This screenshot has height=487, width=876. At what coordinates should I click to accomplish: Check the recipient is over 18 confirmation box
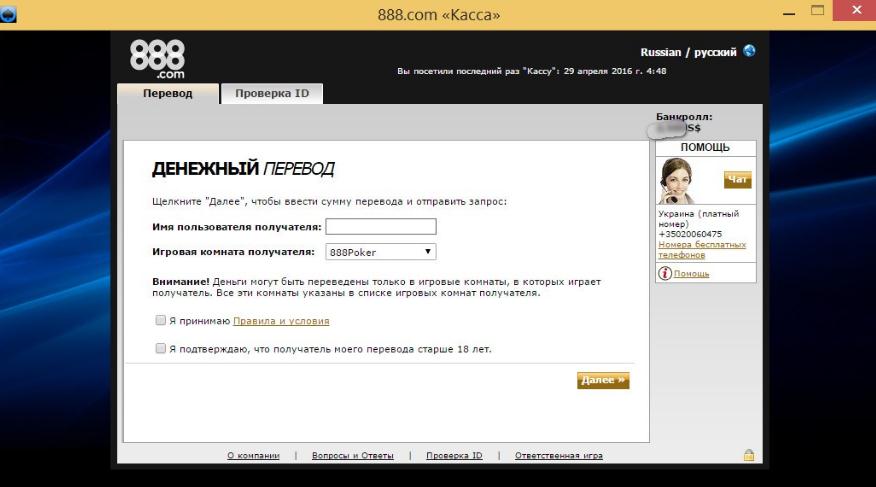[x=160, y=349]
